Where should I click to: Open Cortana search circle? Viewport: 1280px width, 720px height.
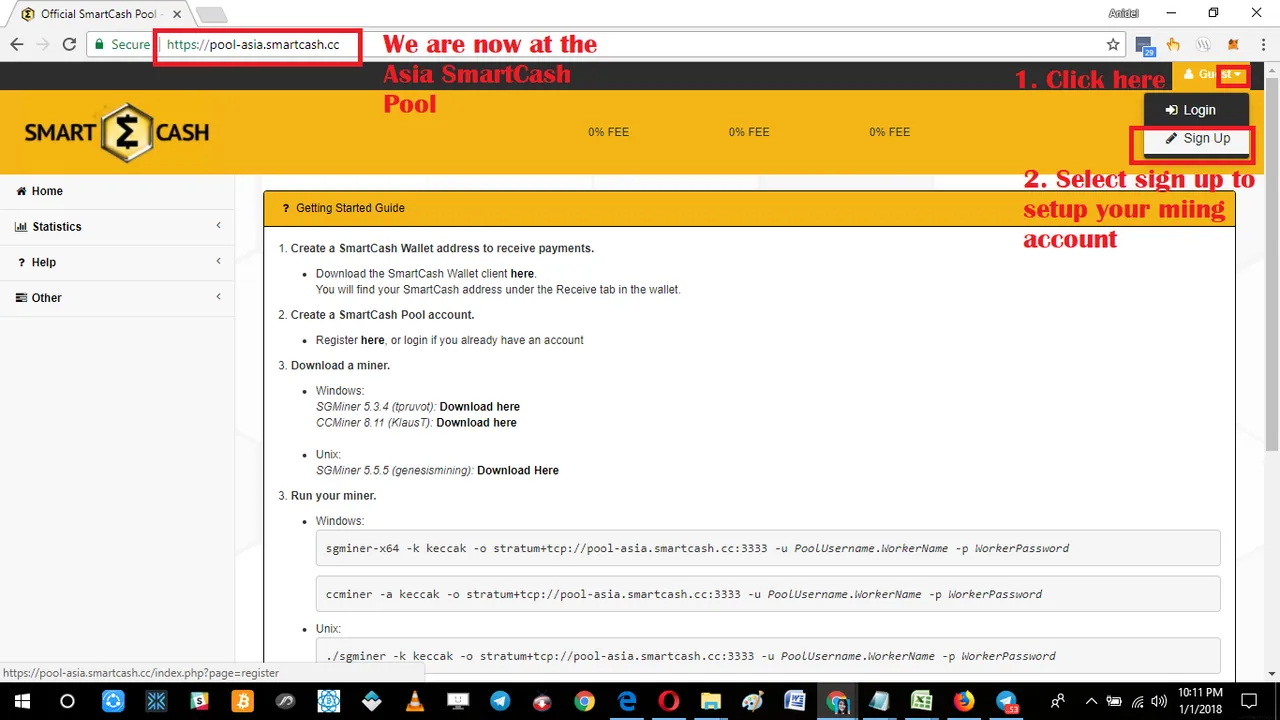[67, 701]
